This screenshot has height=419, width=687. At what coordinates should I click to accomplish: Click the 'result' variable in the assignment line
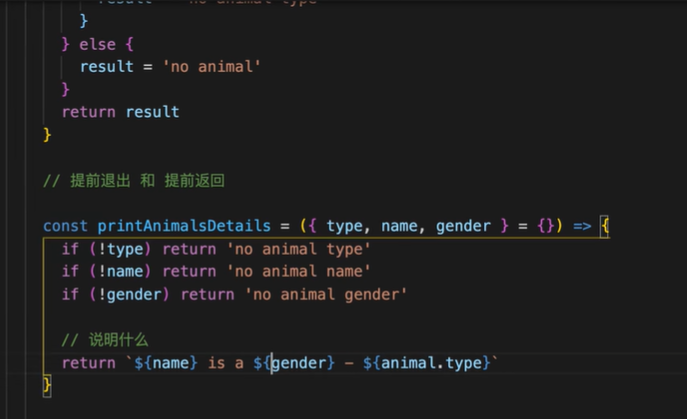106,67
